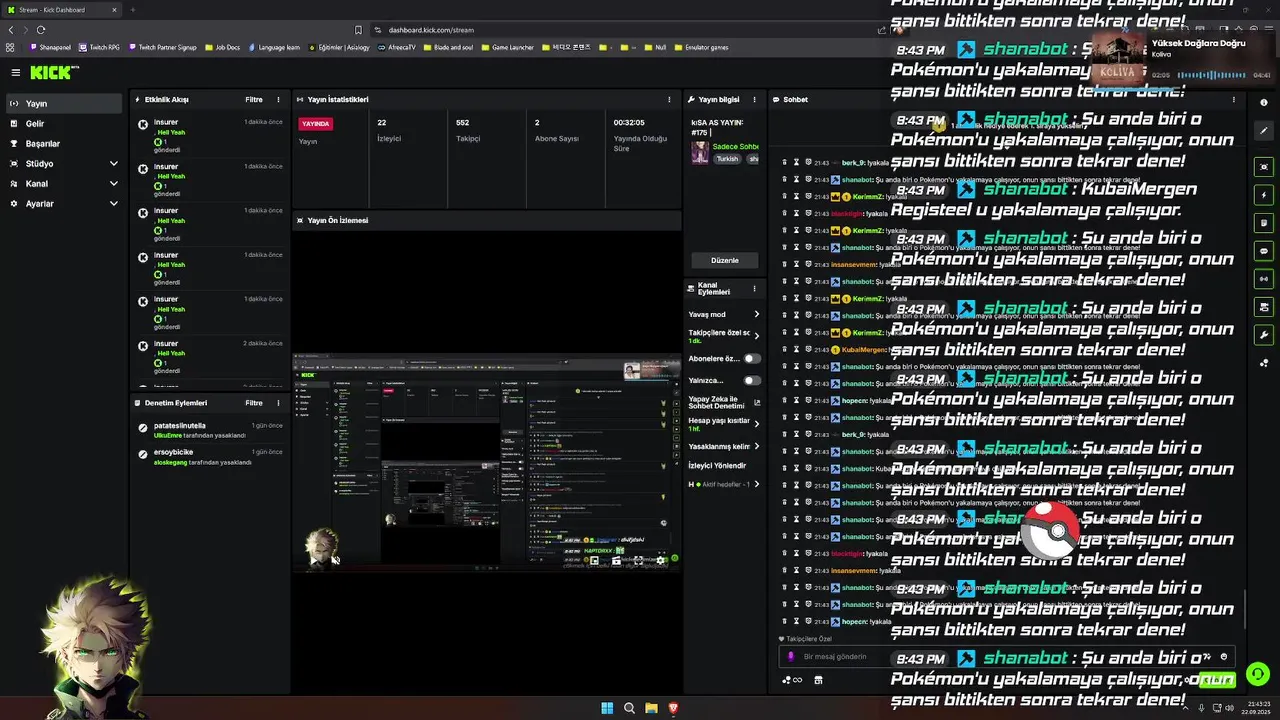
Task: Open the AfreecaTV bookmark
Action: [x=397, y=47]
